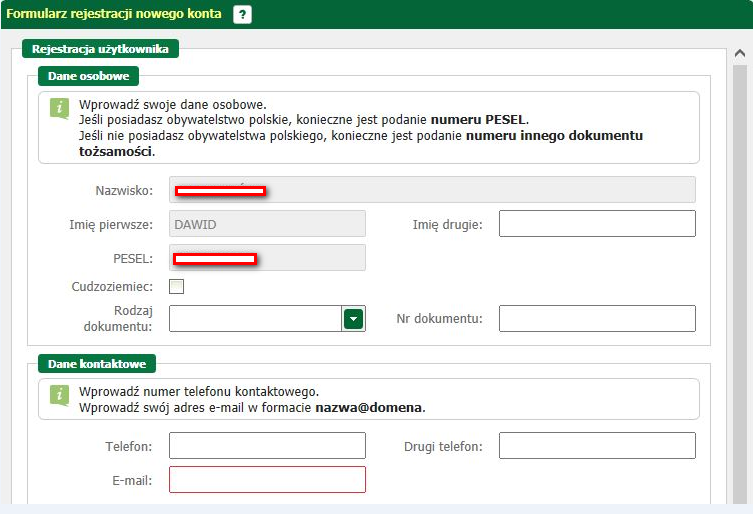The image size is (753, 514).
Task: Click the 'Drugi telefon:' label
Action: 443,447
